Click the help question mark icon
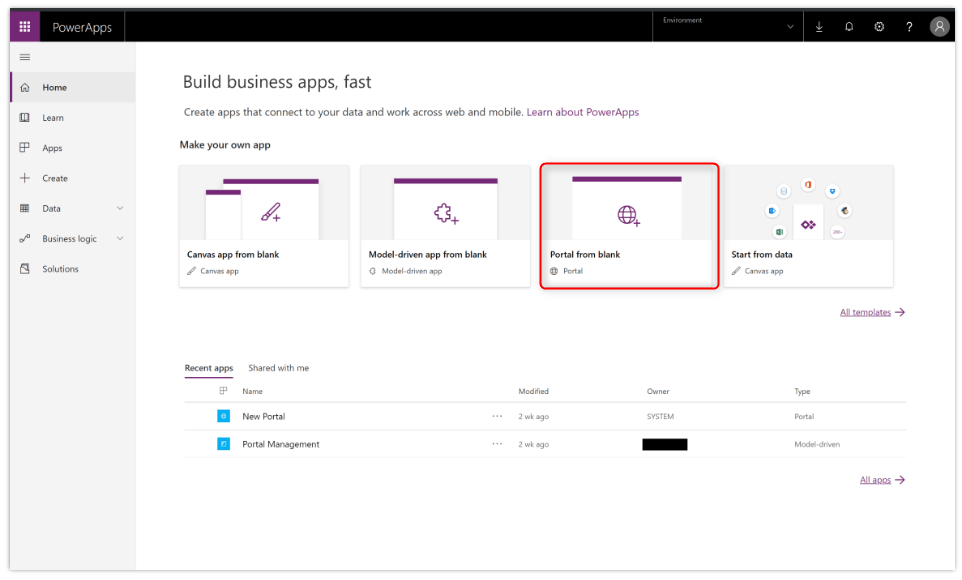 (909, 26)
